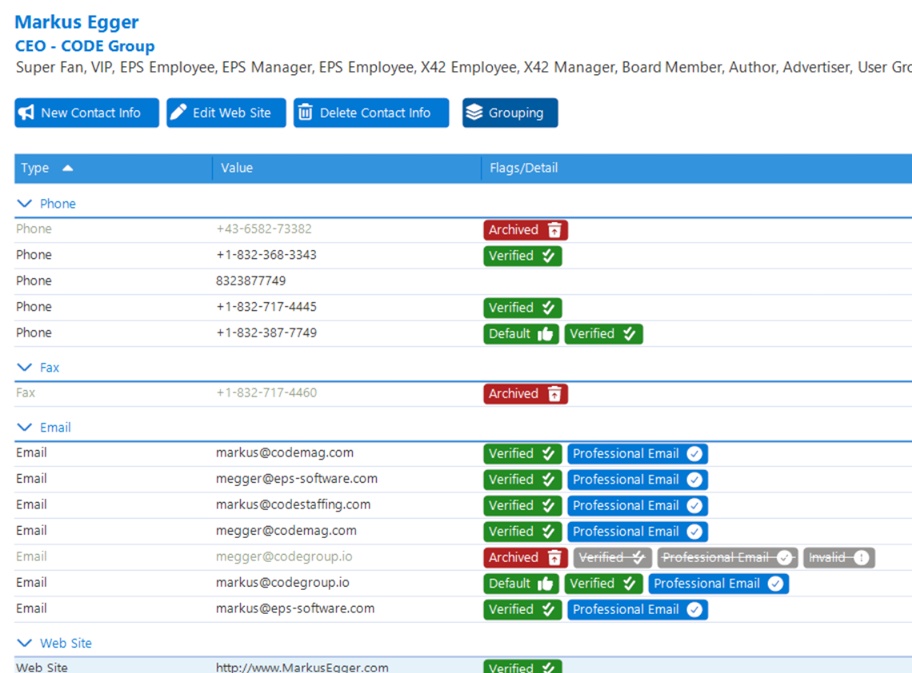
Task: Click Default badge on markus@codegroup.io
Action: tap(521, 583)
